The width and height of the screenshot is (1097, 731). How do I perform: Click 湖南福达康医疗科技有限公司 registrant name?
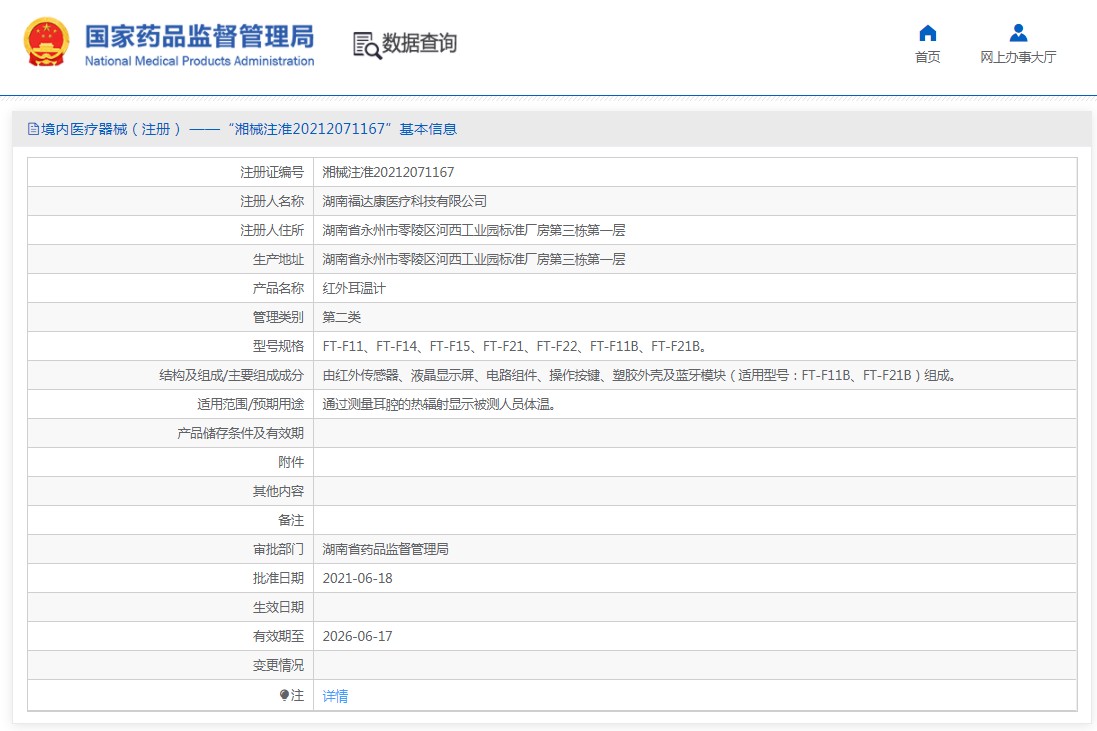(404, 201)
